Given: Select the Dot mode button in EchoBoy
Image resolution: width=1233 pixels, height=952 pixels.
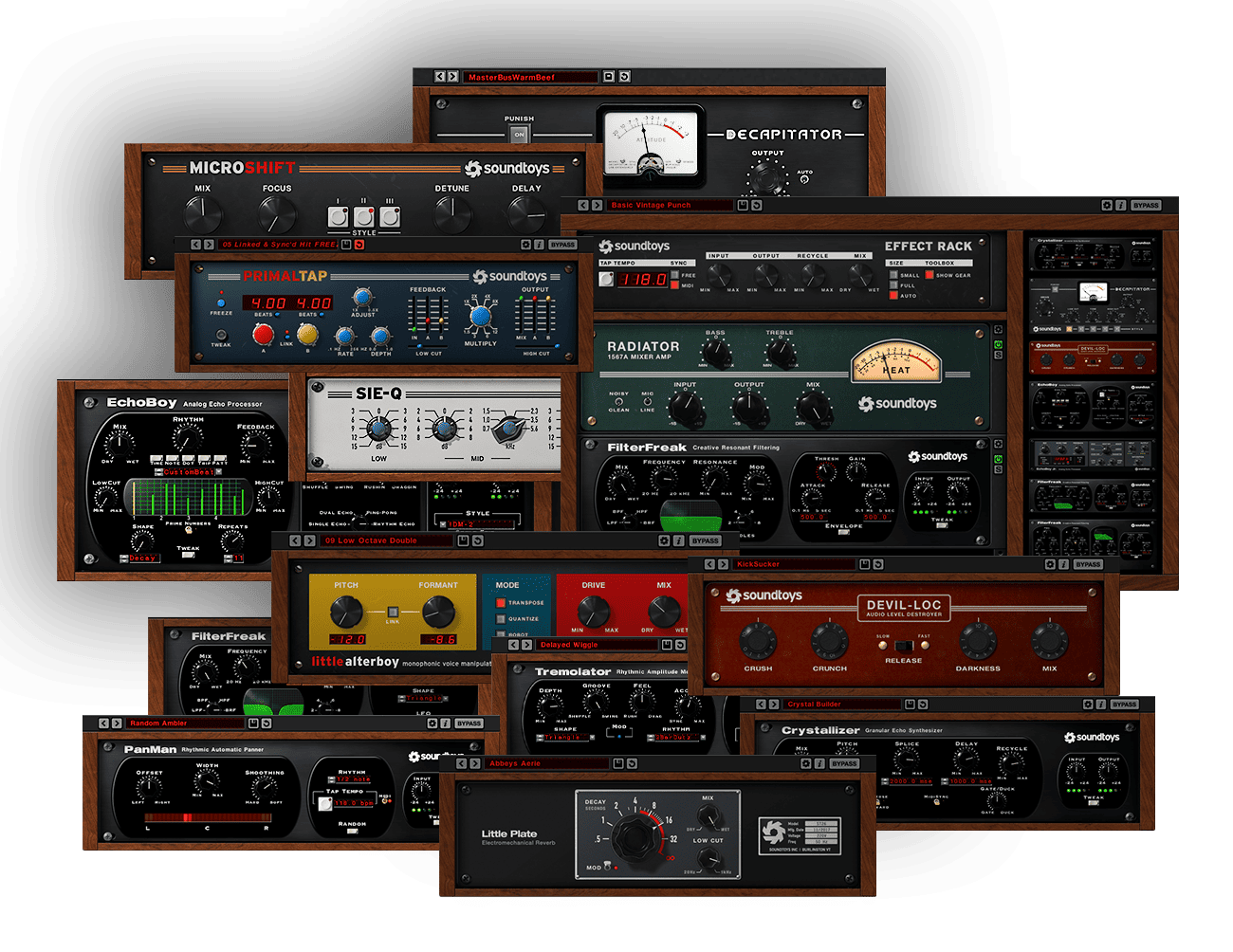Looking at the screenshot, I should point(187,457).
